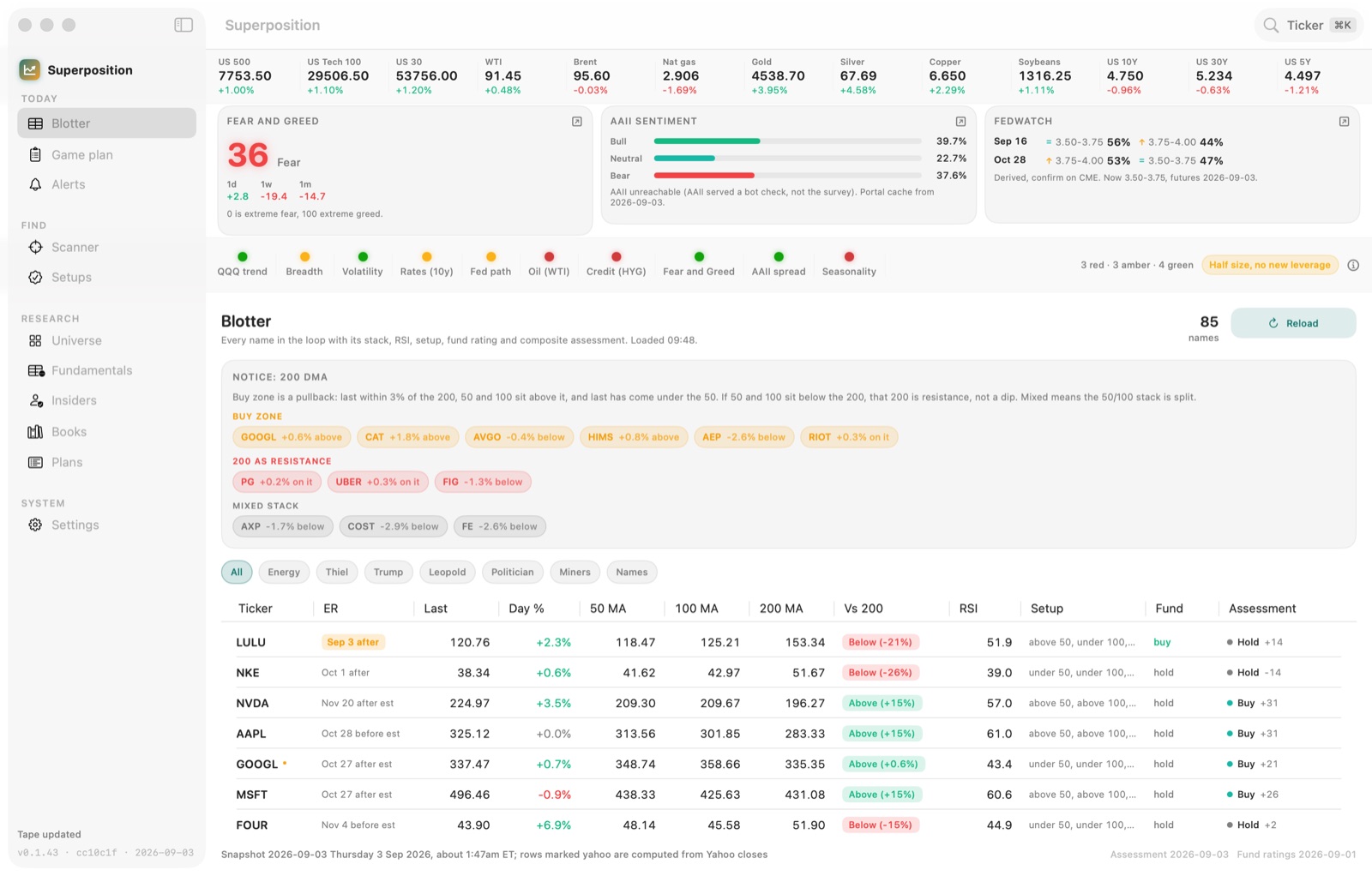This screenshot has width=1372, height=876.
Task: Click the Settings gear icon
Action: 35,525
